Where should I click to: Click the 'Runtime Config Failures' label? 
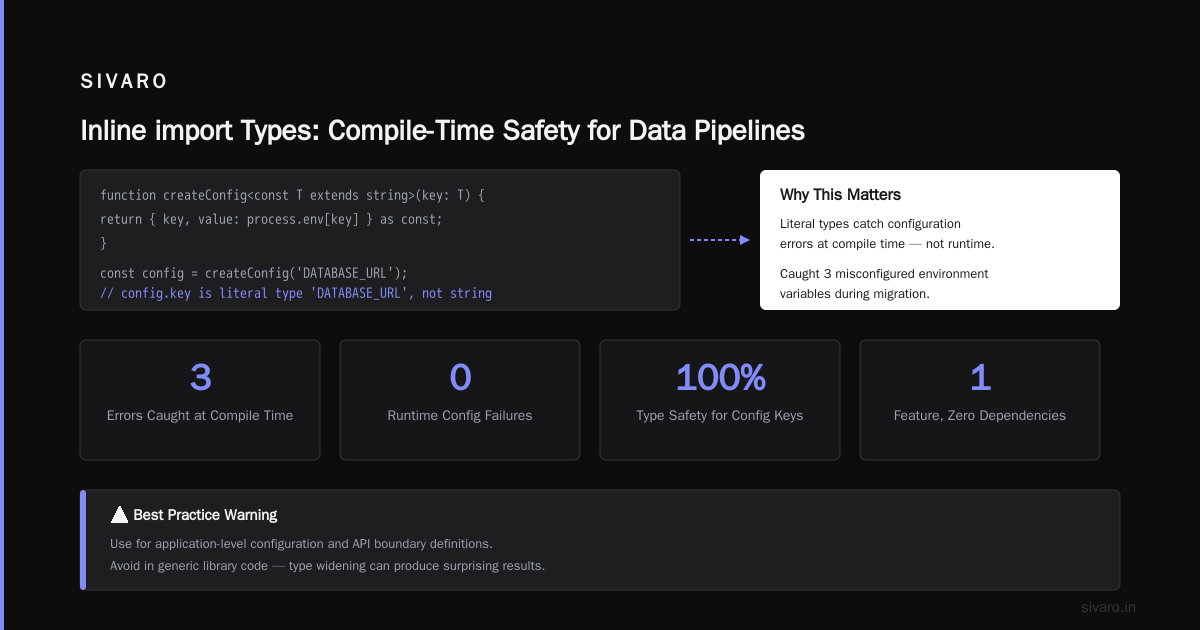(460, 415)
